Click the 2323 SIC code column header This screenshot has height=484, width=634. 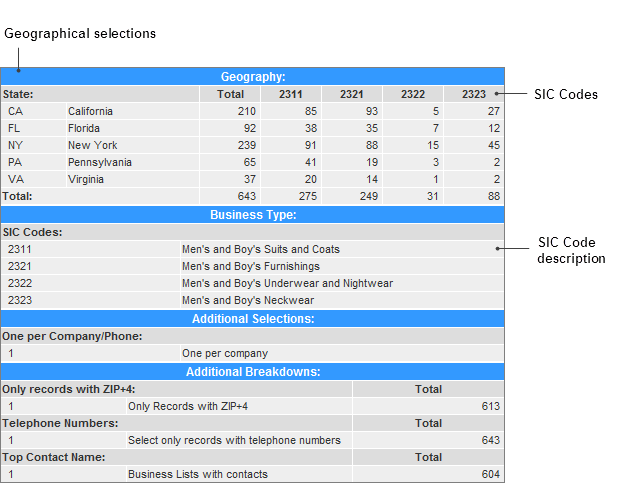pos(474,94)
